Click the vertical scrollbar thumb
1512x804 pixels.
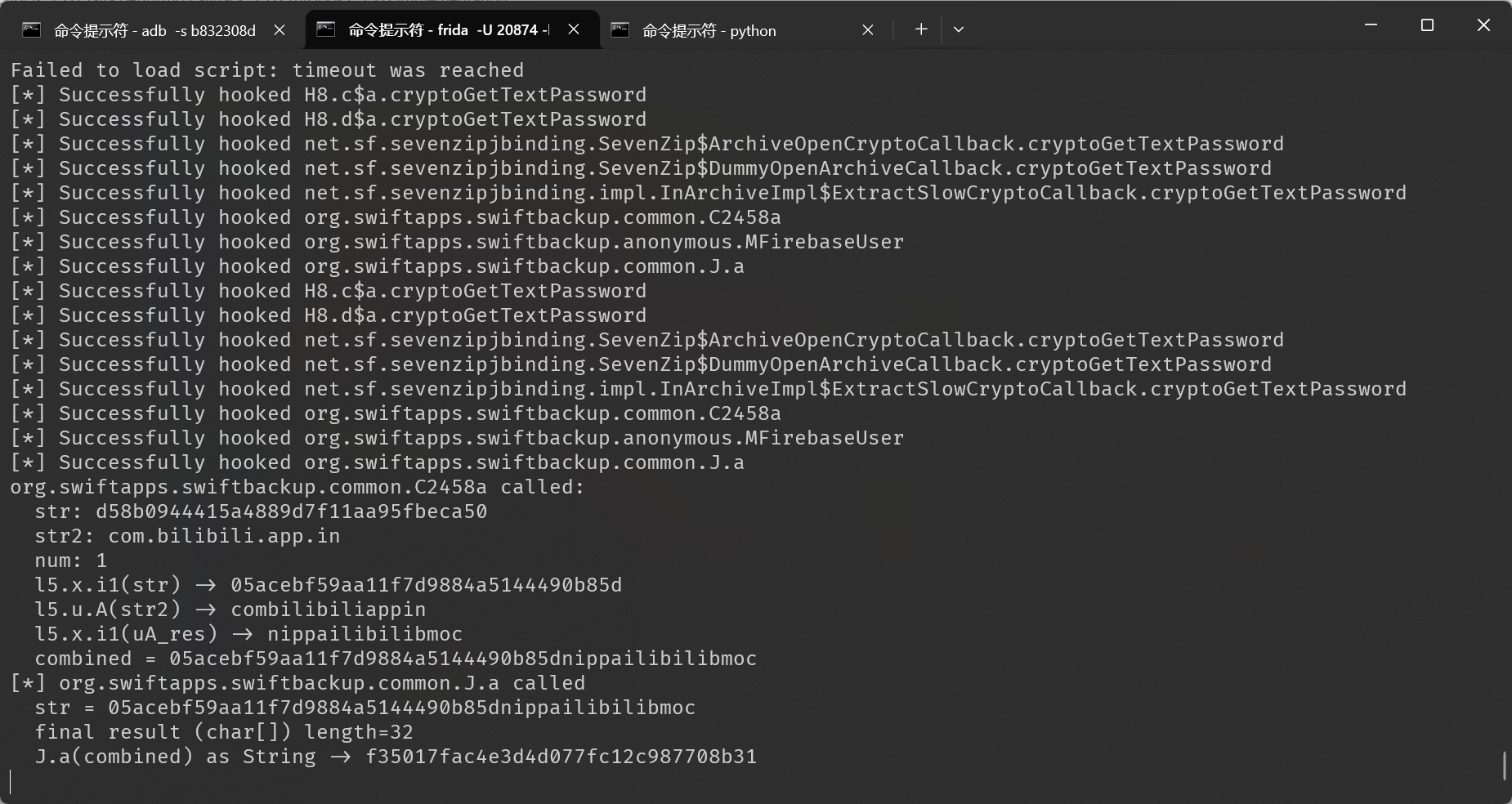(x=1504, y=766)
